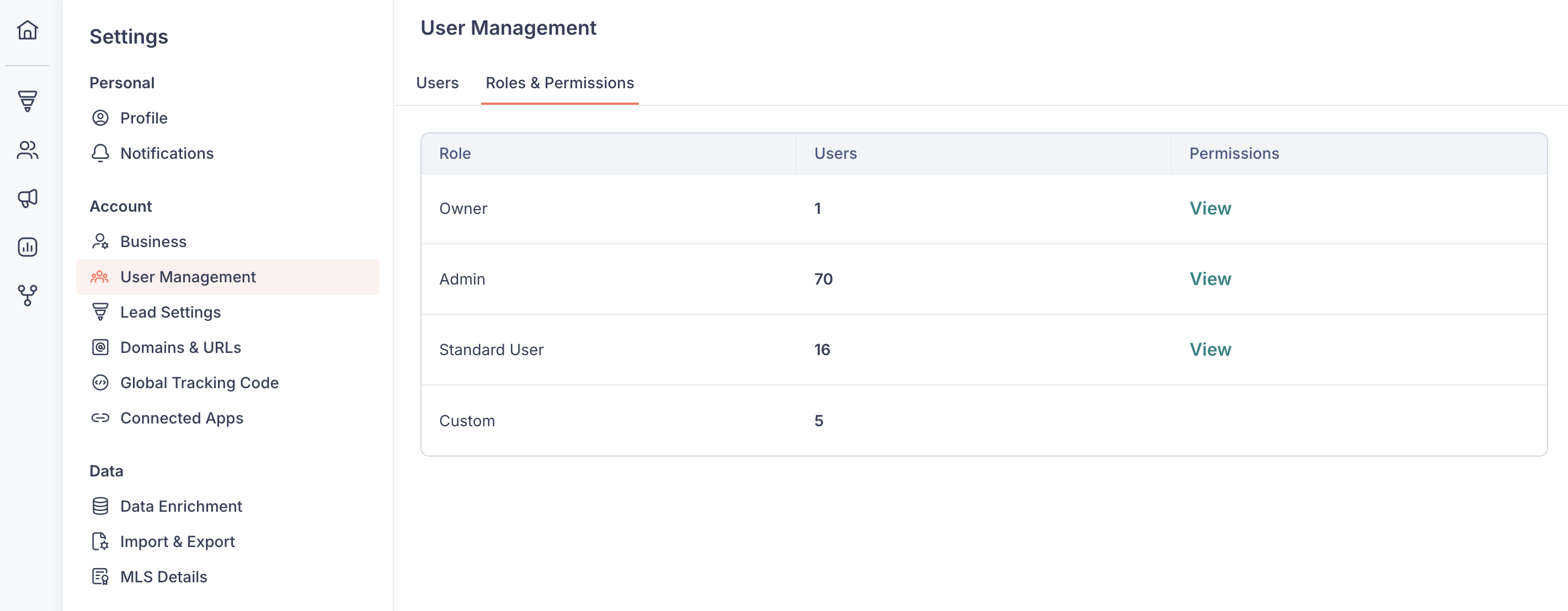This screenshot has height=611, width=1568.
Task: Click the Owner role name
Action: tap(463, 209)
